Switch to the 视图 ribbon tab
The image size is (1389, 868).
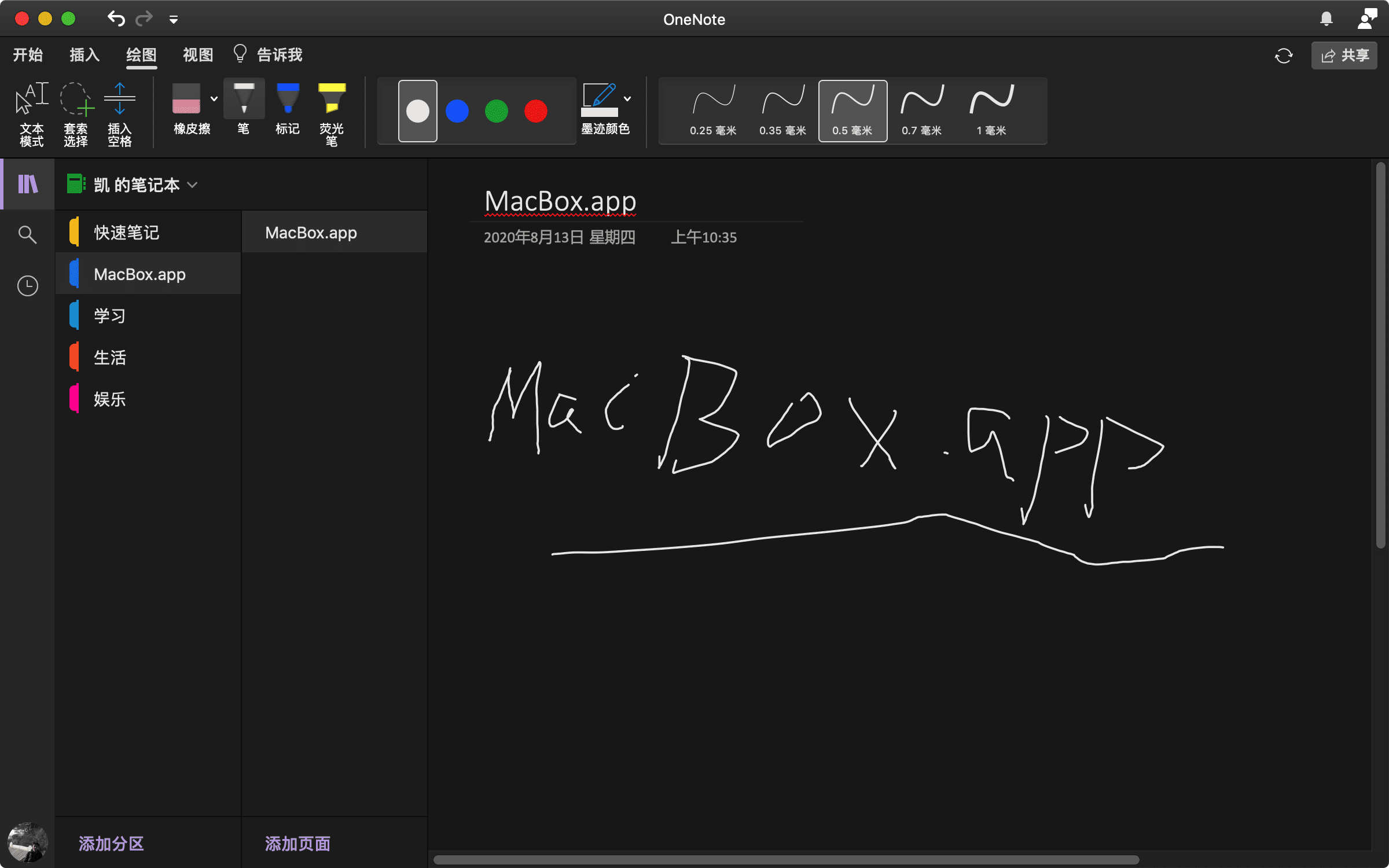[197, 55]
